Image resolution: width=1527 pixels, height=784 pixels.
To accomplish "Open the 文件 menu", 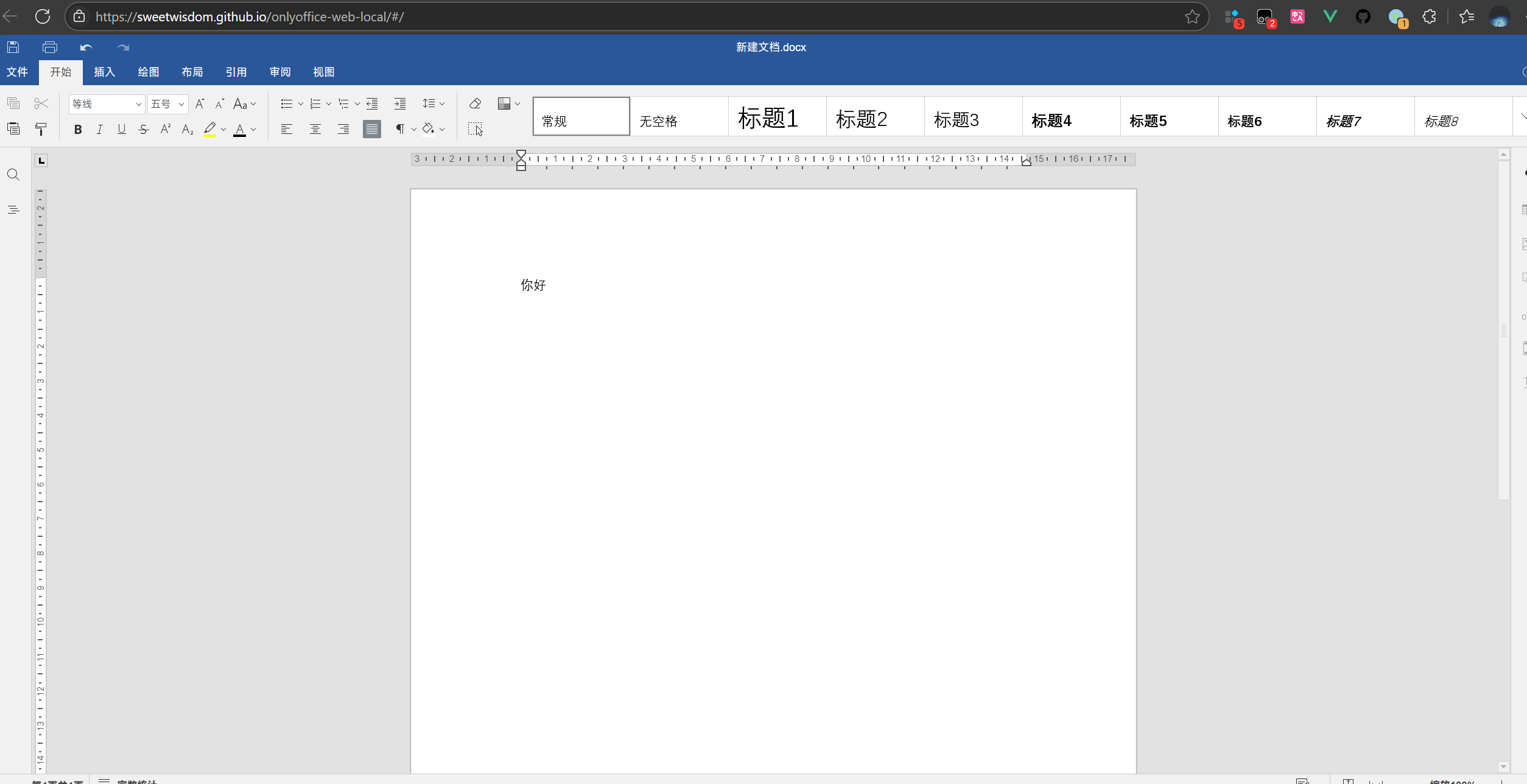I will 17,72.
